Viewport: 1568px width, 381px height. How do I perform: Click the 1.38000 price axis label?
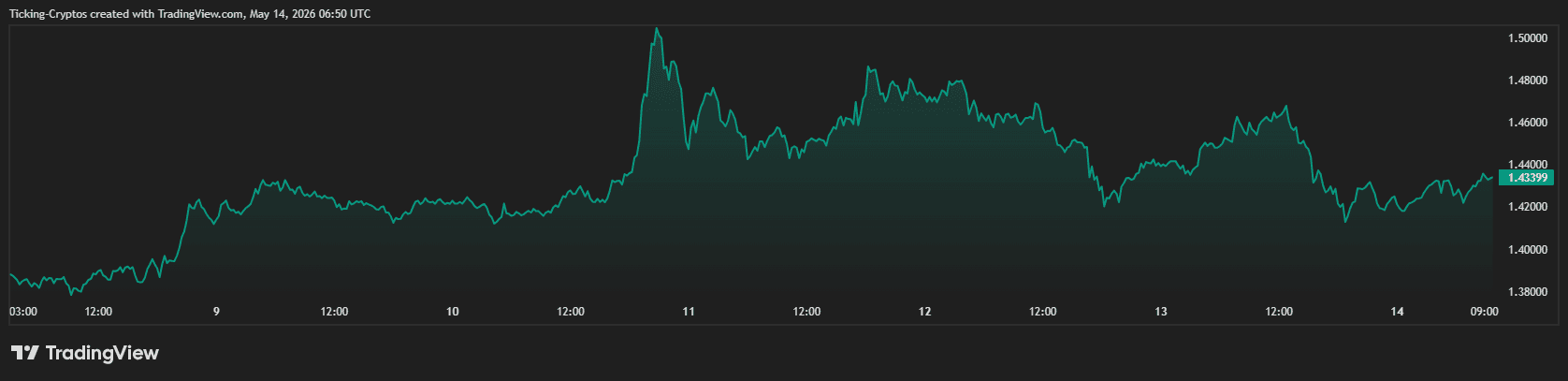coord(1527,292)
